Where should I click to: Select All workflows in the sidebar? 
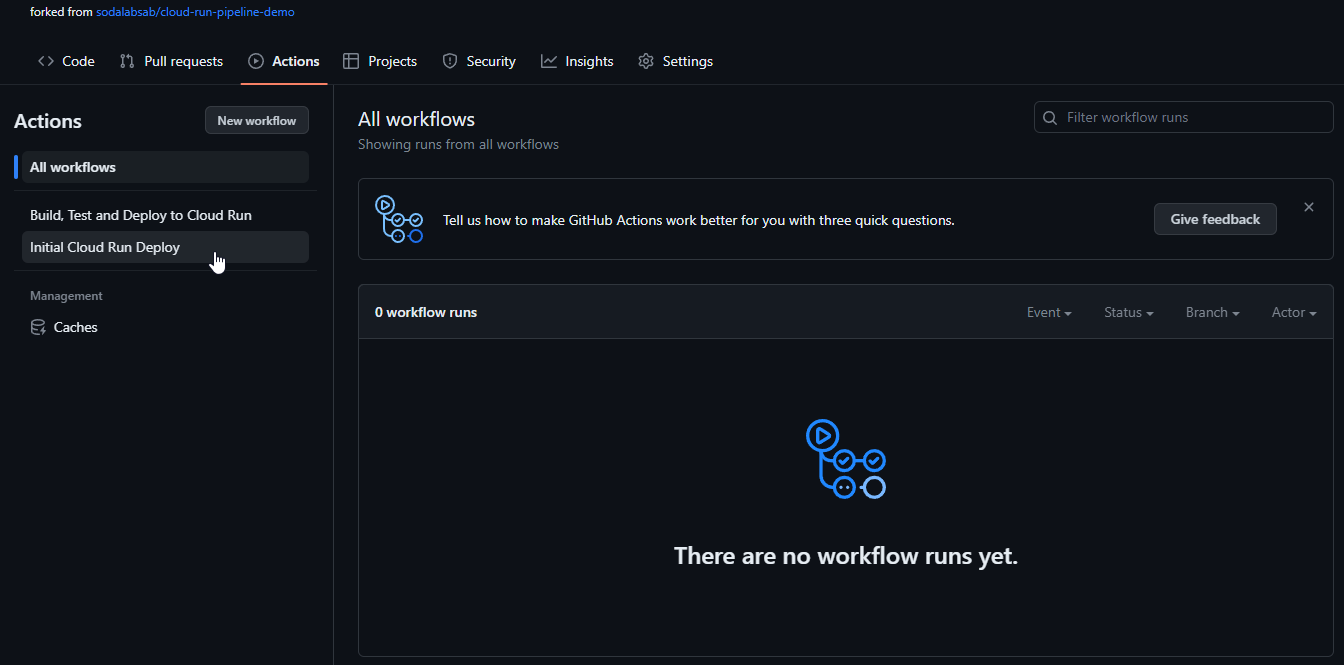165,167
